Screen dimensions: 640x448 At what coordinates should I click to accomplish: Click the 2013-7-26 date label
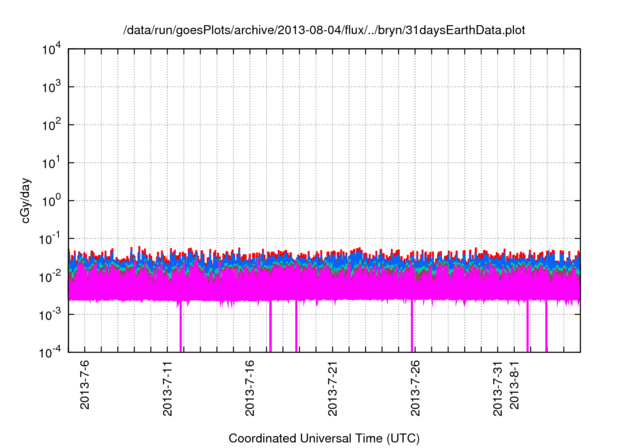(415, 388)
